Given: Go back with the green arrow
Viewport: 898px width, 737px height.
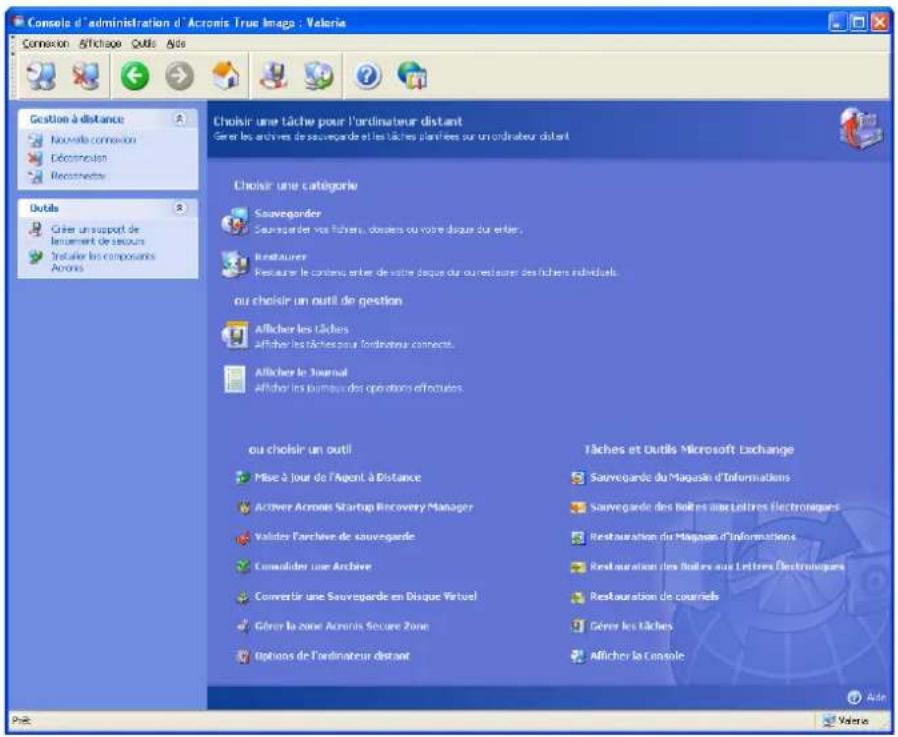Looking at the screenshot, I should point(135,76).
